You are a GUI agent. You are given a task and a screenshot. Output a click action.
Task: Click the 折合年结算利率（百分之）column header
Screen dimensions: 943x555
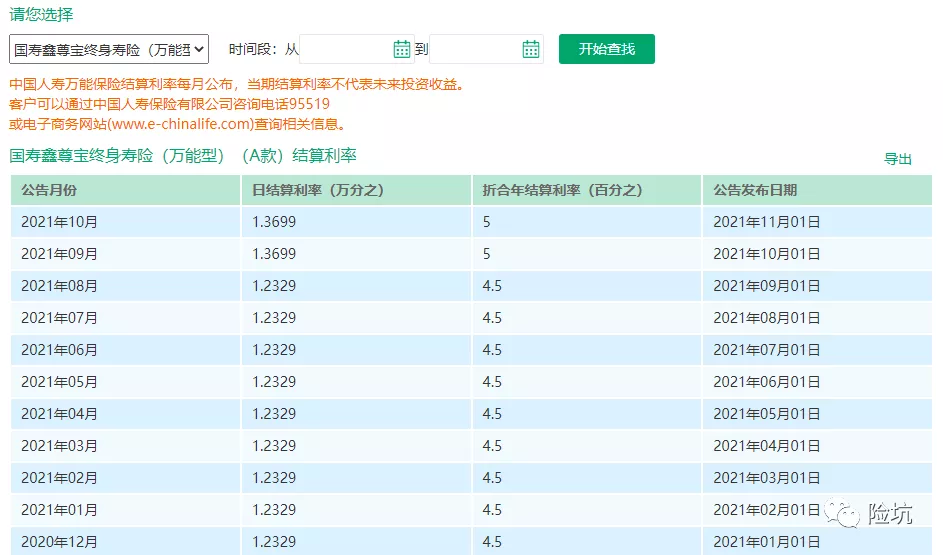(x=587, y=190)
